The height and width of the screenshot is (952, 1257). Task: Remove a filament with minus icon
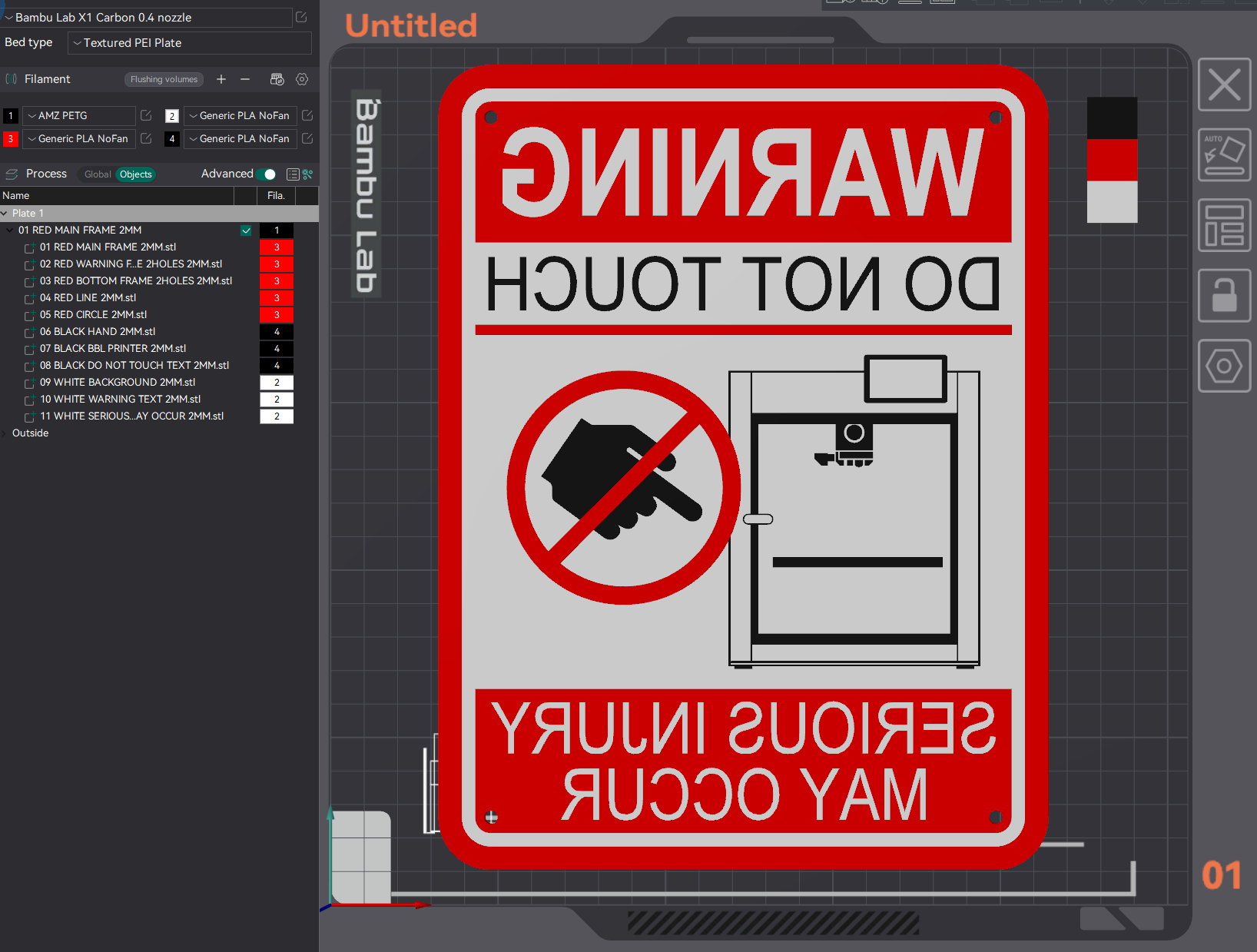(245, 79)
